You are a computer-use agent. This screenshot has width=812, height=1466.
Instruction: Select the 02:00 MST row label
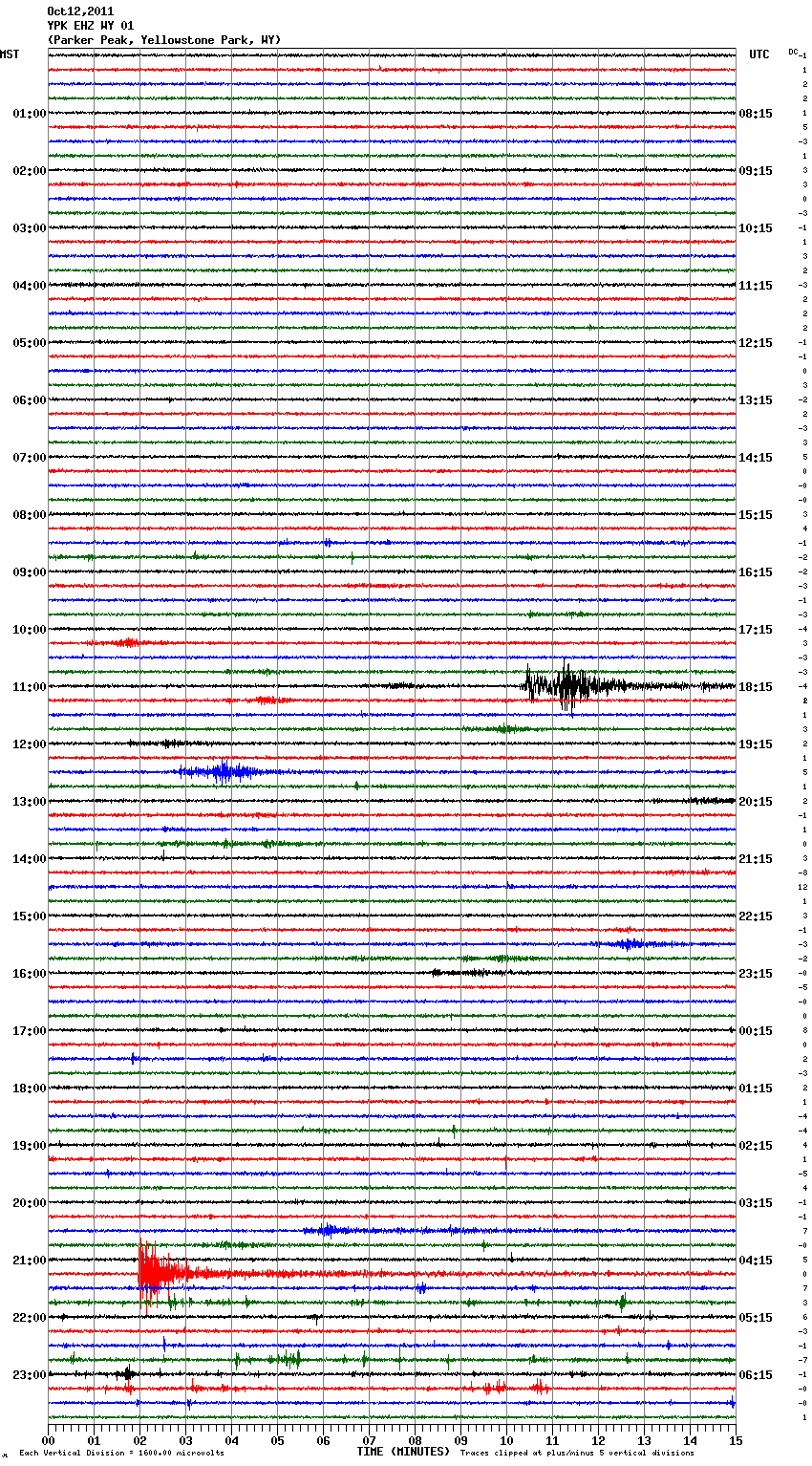tap(29, 171)
